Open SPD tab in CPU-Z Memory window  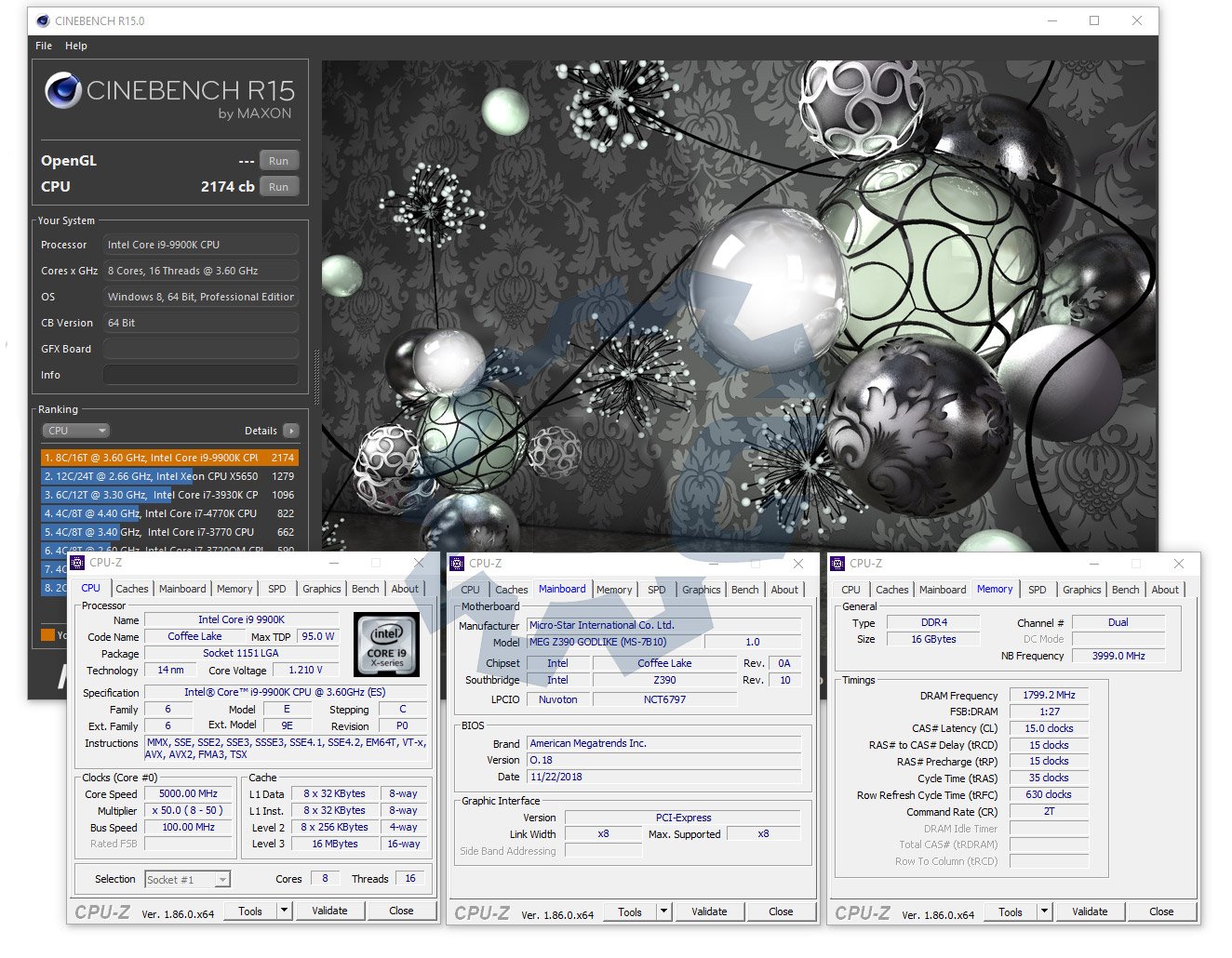(1038, 590)
